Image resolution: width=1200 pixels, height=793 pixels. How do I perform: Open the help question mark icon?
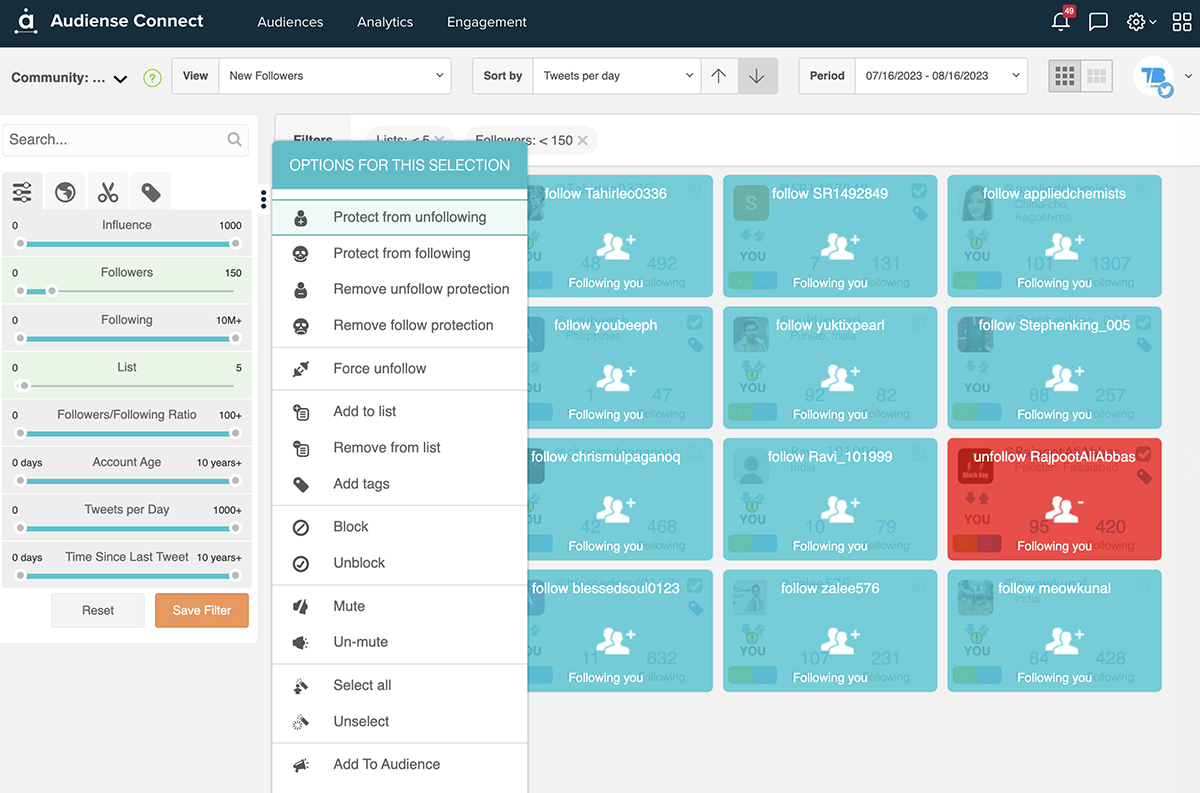pos(152,77)
